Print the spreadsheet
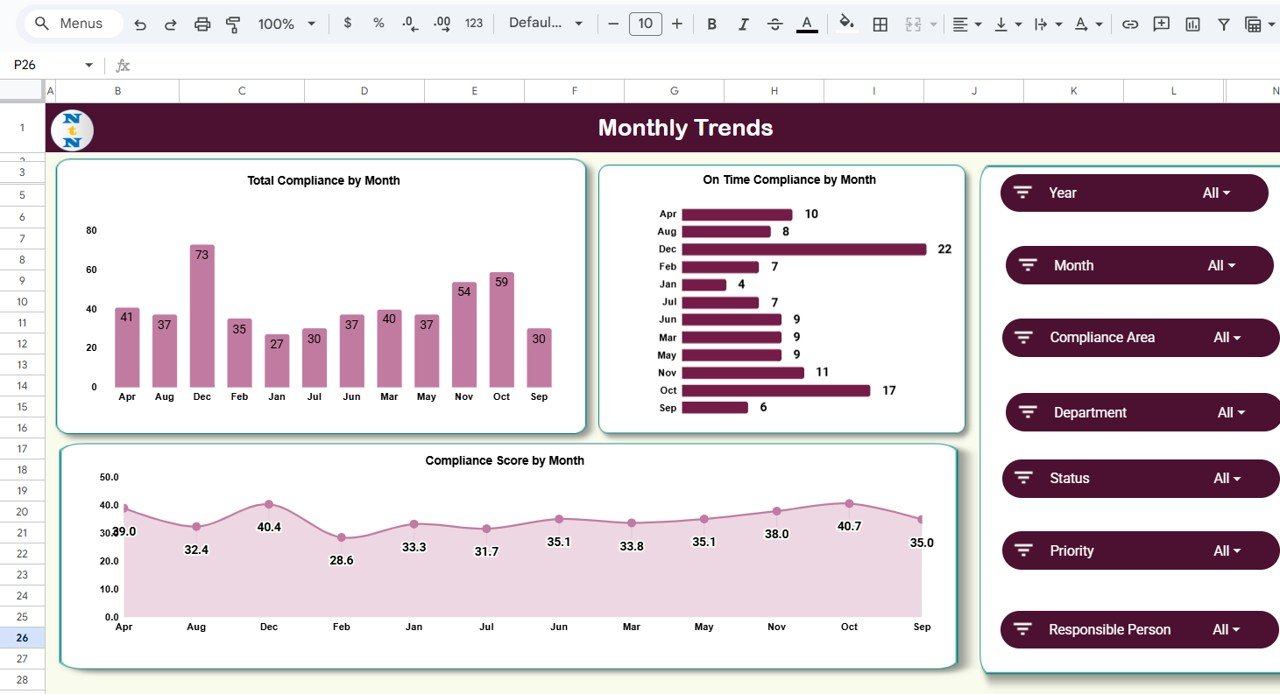Screen dimensions: 1280x694 point(203,23)
